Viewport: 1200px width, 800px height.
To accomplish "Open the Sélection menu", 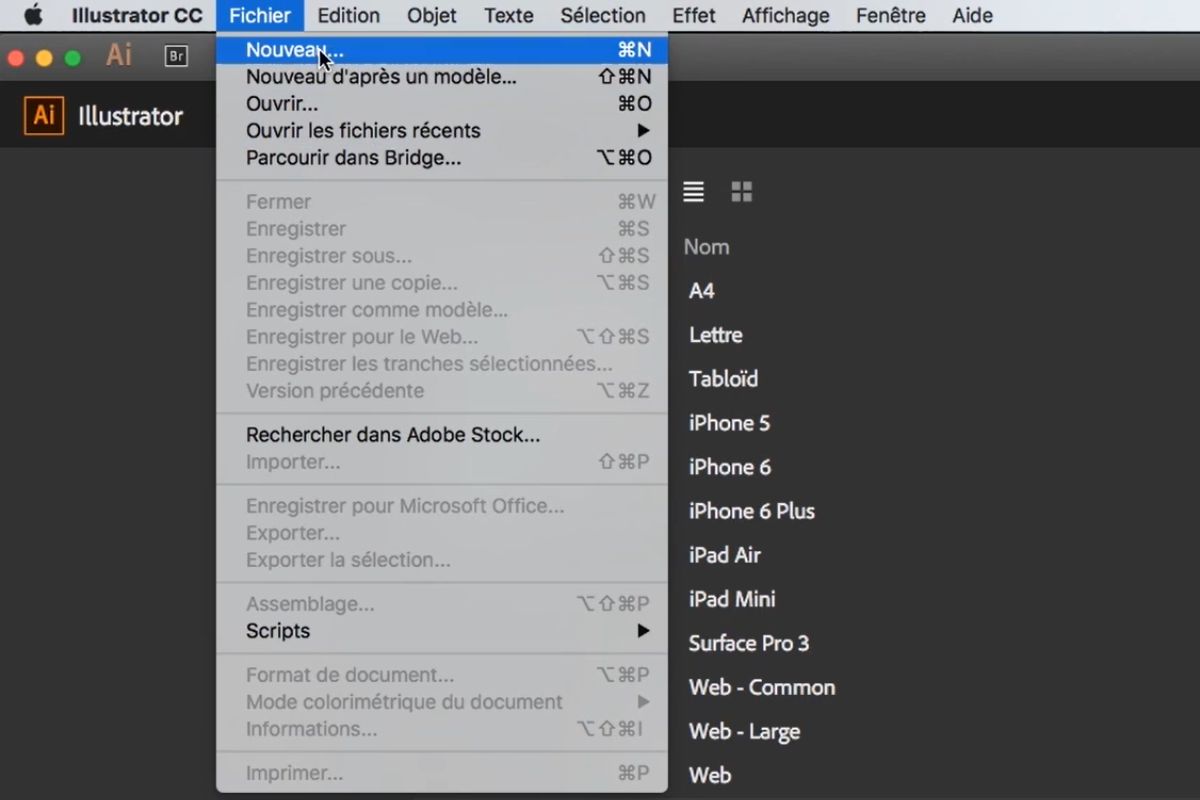I will [603, 15].
